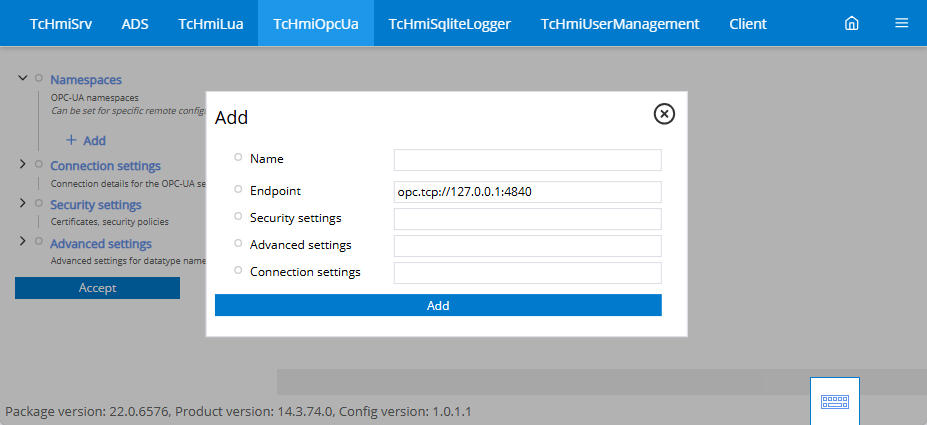Click the circle indicator beside Advanced settings in tree

39,241
